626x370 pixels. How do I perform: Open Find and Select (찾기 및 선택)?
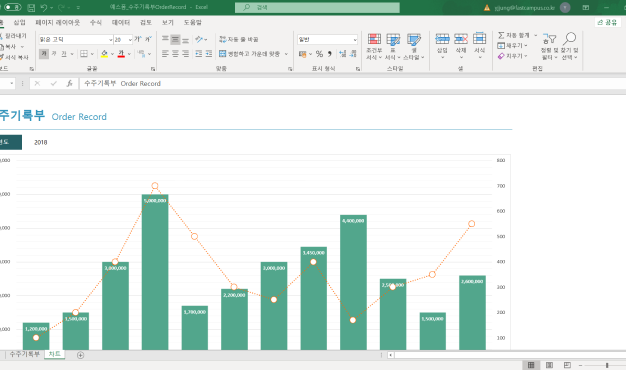pos(570,46)
